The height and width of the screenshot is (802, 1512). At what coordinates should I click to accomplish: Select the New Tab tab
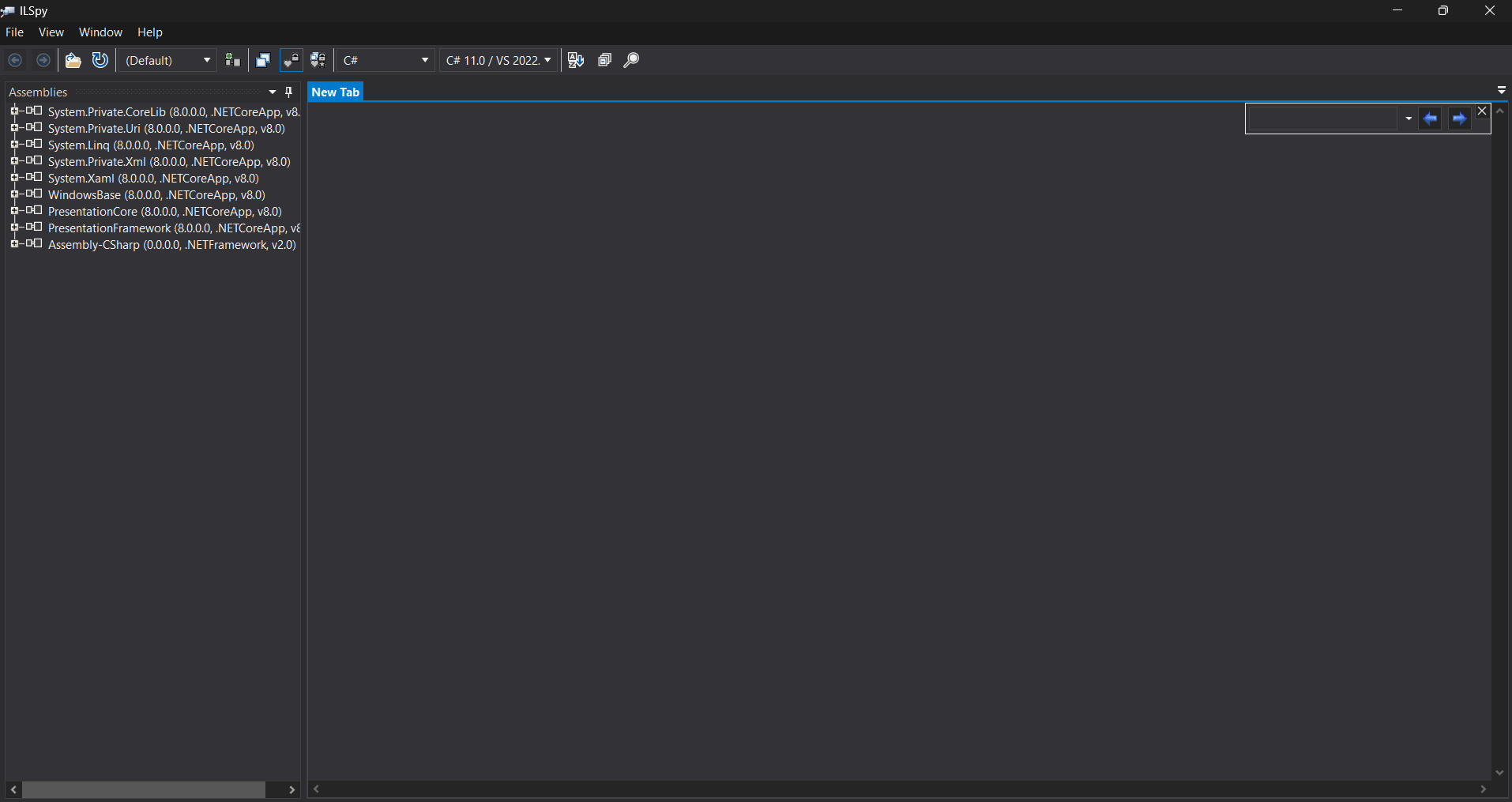(x=335, y=92)
